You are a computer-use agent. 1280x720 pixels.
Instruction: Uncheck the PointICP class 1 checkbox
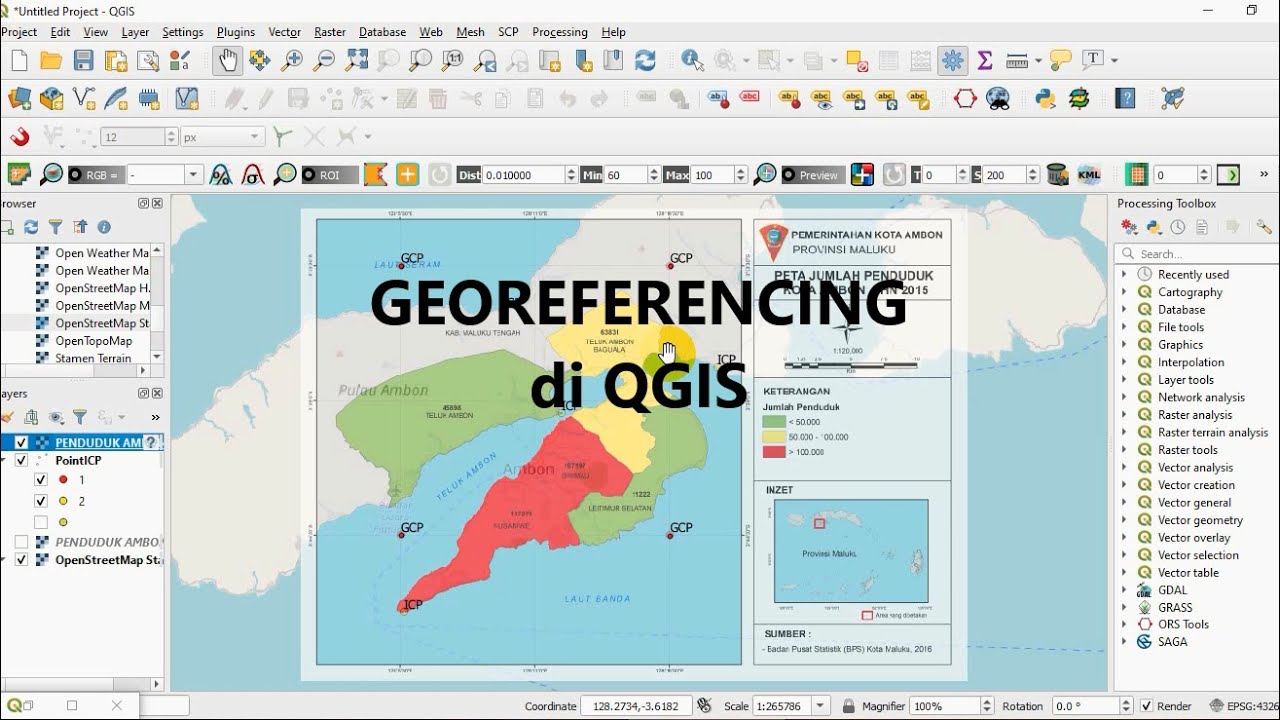coord(41,480)
